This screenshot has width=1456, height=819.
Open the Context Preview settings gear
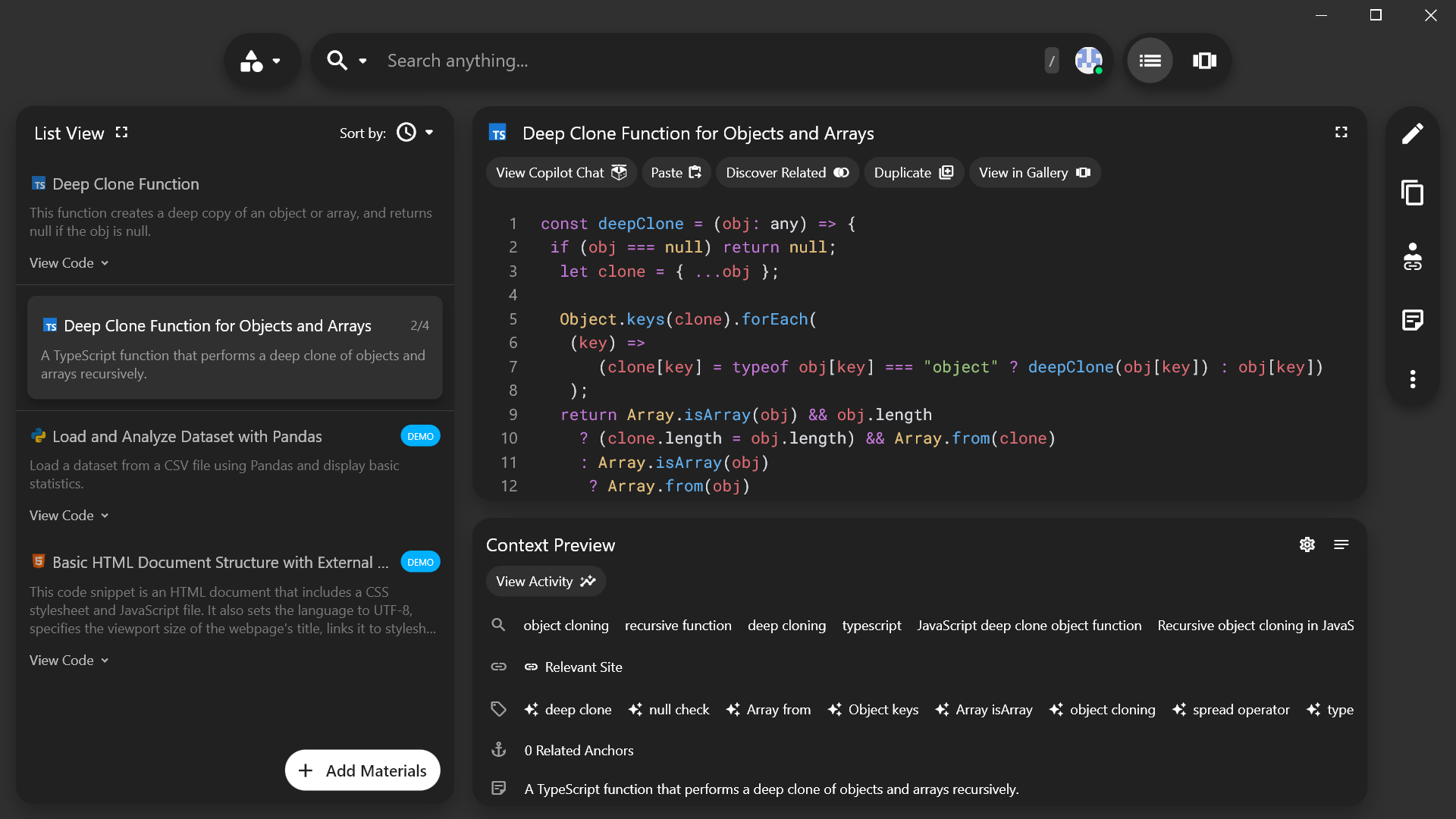[1307, 544]
